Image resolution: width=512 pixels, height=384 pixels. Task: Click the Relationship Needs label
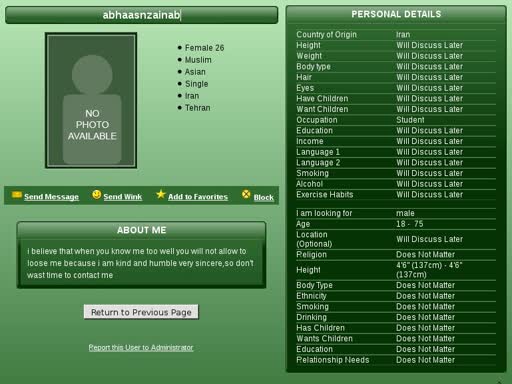tap(333, 360)
